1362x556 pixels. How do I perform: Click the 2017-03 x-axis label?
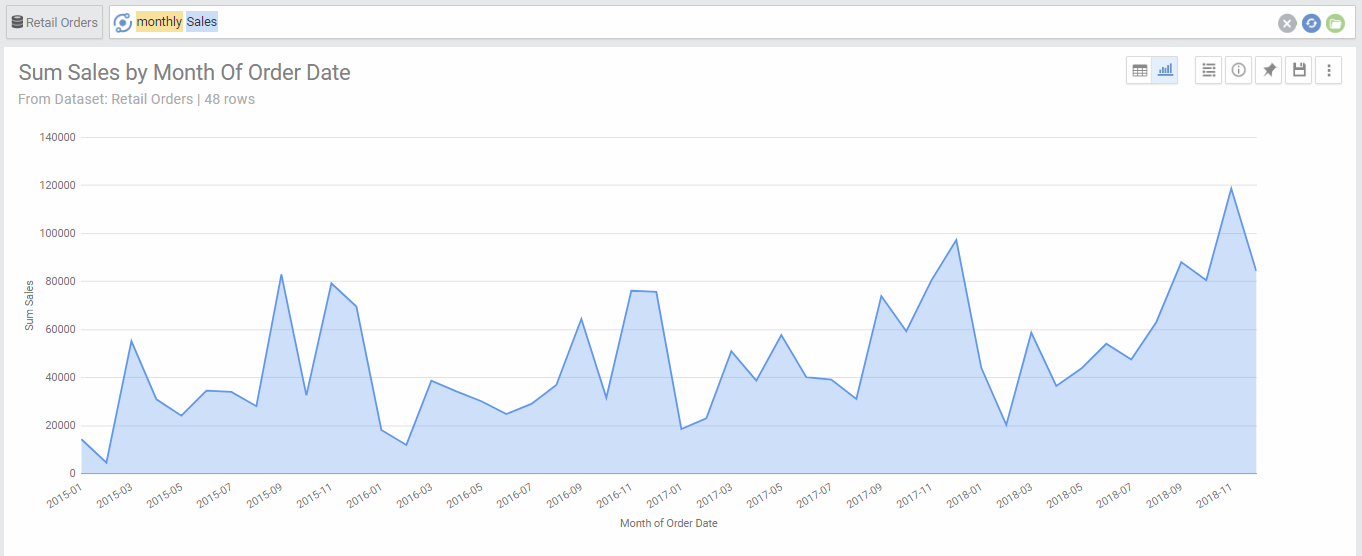tap(714, 495)
